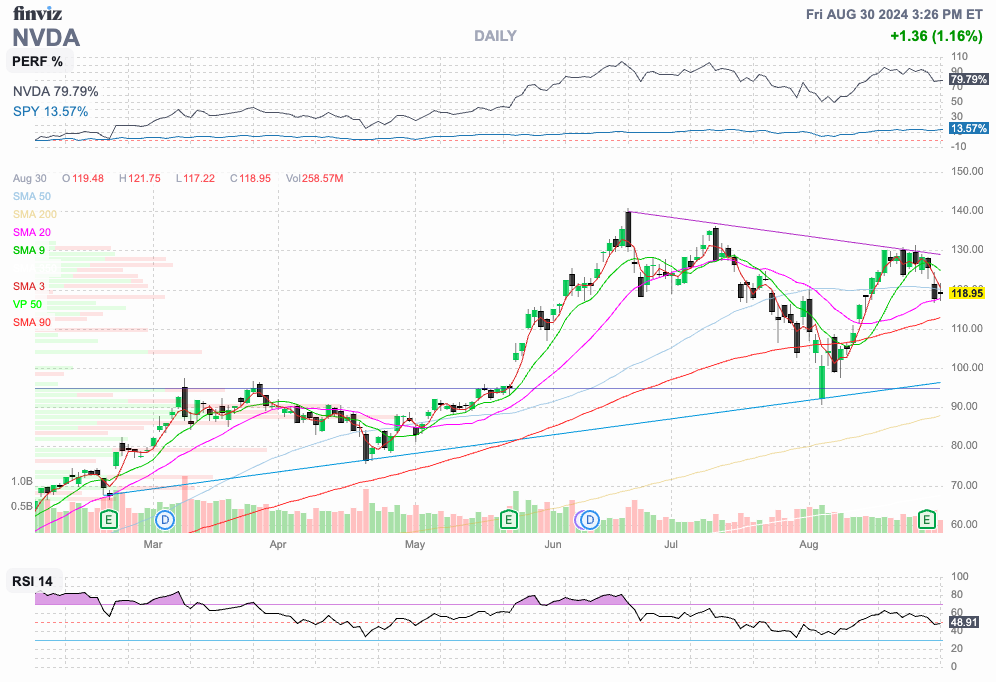Click the 100.00 price axis label
This screenshot has height=682, width=996.
point(967,368)
